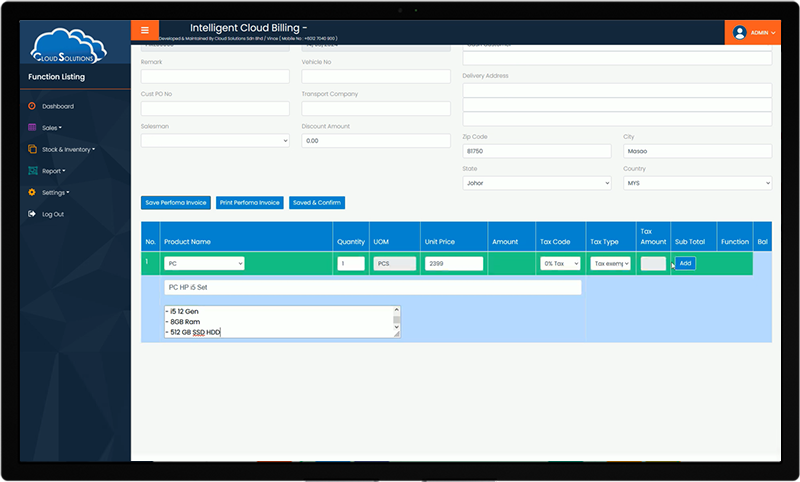Click the Report sidebar icon
Screen dimensions: 800x482
coord(33,171)
